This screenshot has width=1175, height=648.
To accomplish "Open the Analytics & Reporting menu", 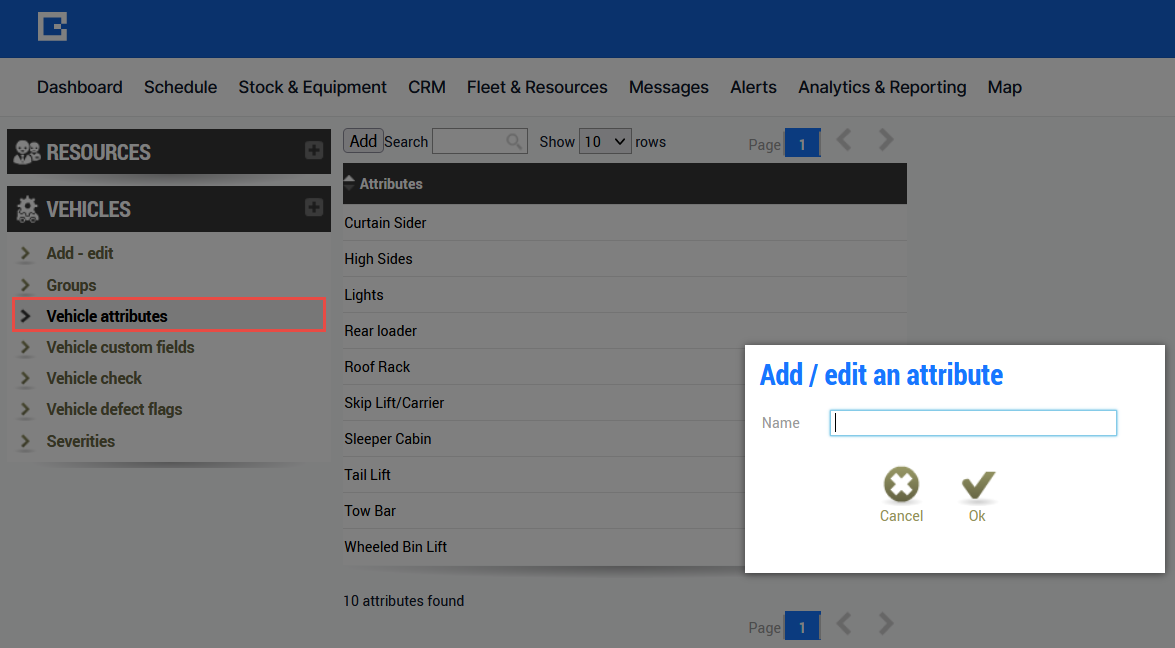I will tap(882, 87).
